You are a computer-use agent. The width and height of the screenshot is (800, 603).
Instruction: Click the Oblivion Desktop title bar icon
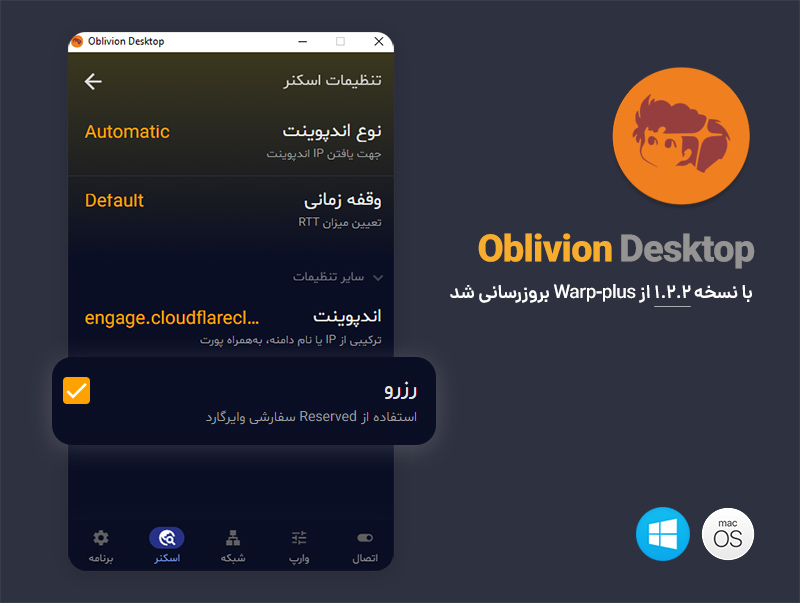point(77,41)
